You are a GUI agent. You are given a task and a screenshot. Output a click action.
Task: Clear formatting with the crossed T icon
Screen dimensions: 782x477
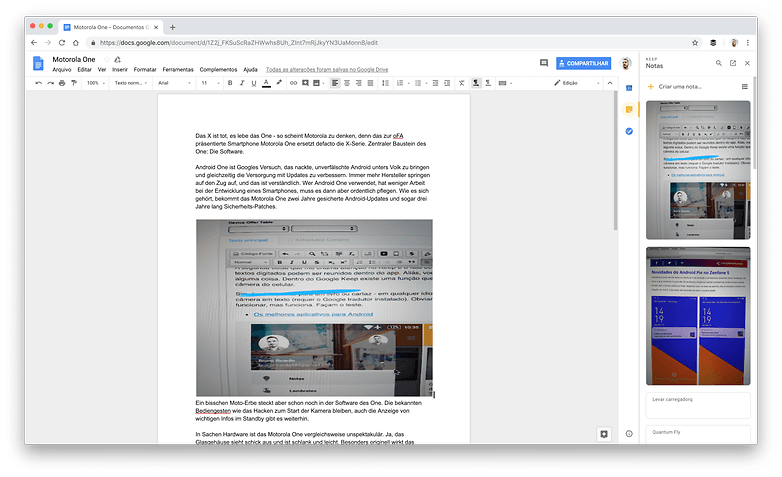[462, 83]
